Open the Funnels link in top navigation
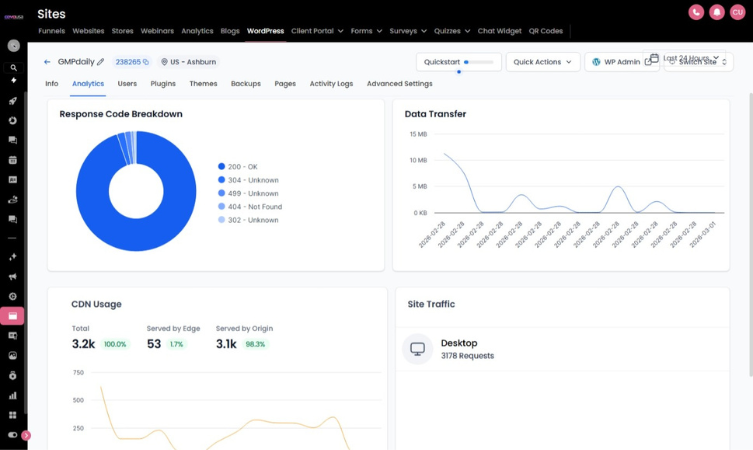753x450 pixels. click(x=51, y=31)
